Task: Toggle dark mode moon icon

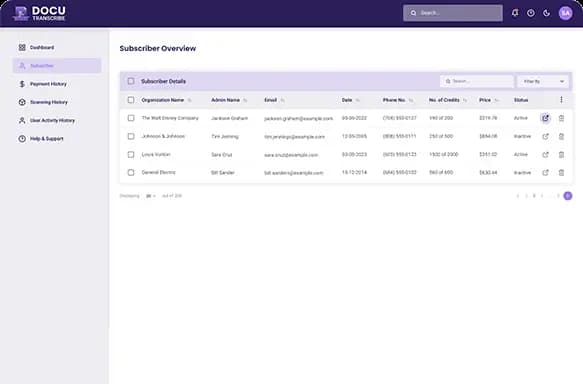Action: coord(547,13)
